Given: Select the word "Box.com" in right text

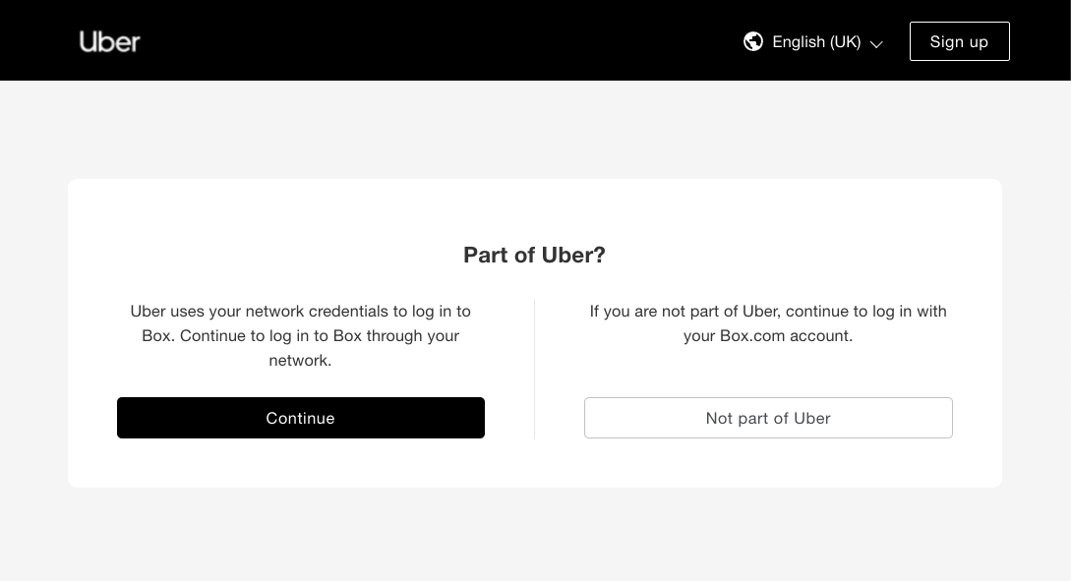Looking at the screenshot, I should pos(752,336).
